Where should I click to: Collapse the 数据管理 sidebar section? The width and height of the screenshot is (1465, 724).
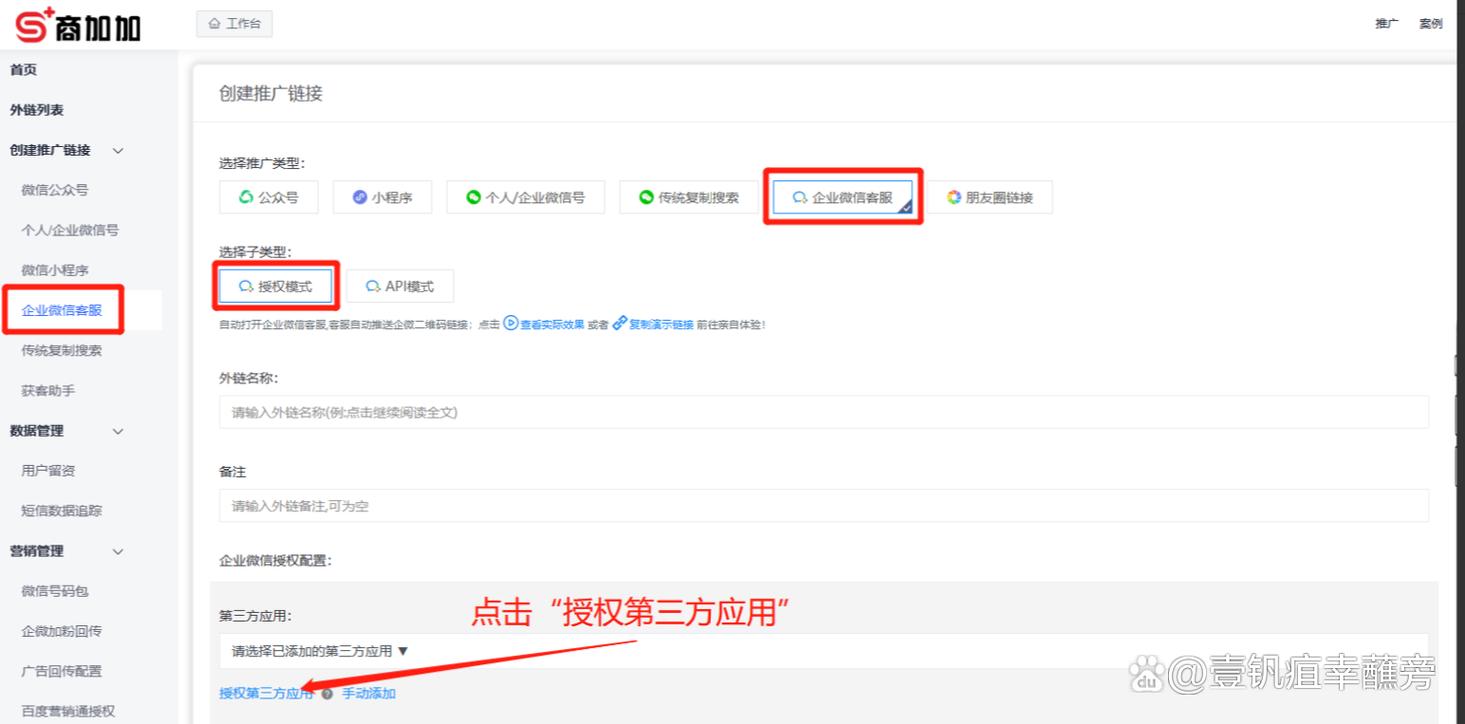(118, 431)
